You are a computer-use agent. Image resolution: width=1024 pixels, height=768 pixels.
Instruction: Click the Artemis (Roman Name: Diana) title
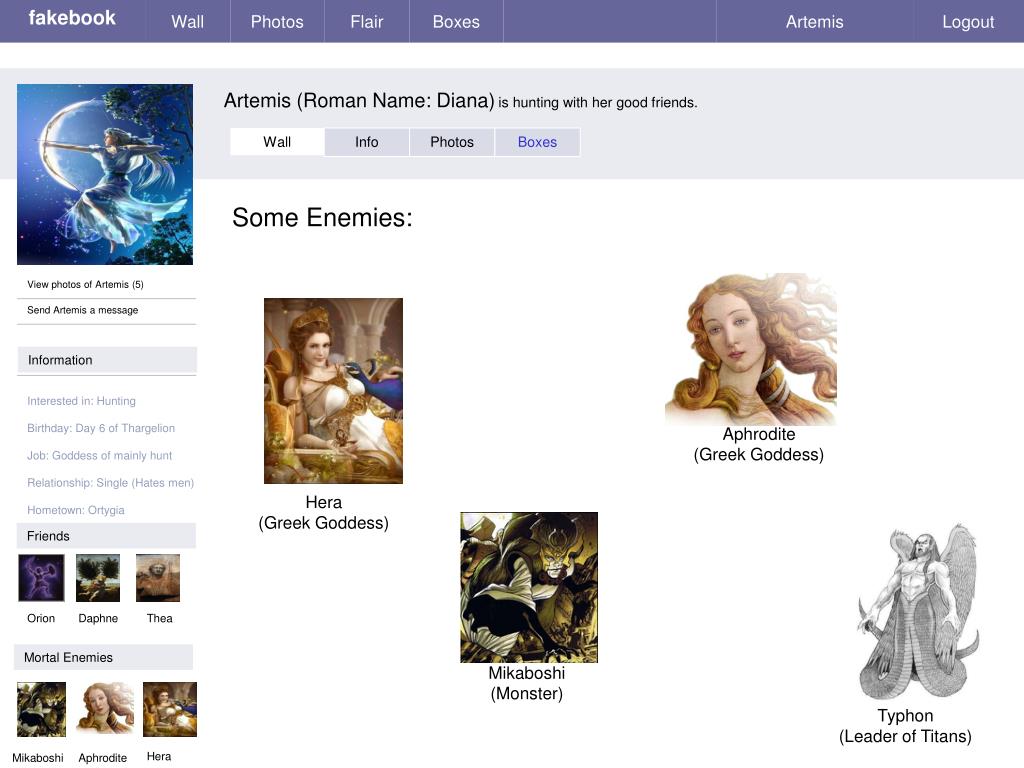(x=359, y=101)
